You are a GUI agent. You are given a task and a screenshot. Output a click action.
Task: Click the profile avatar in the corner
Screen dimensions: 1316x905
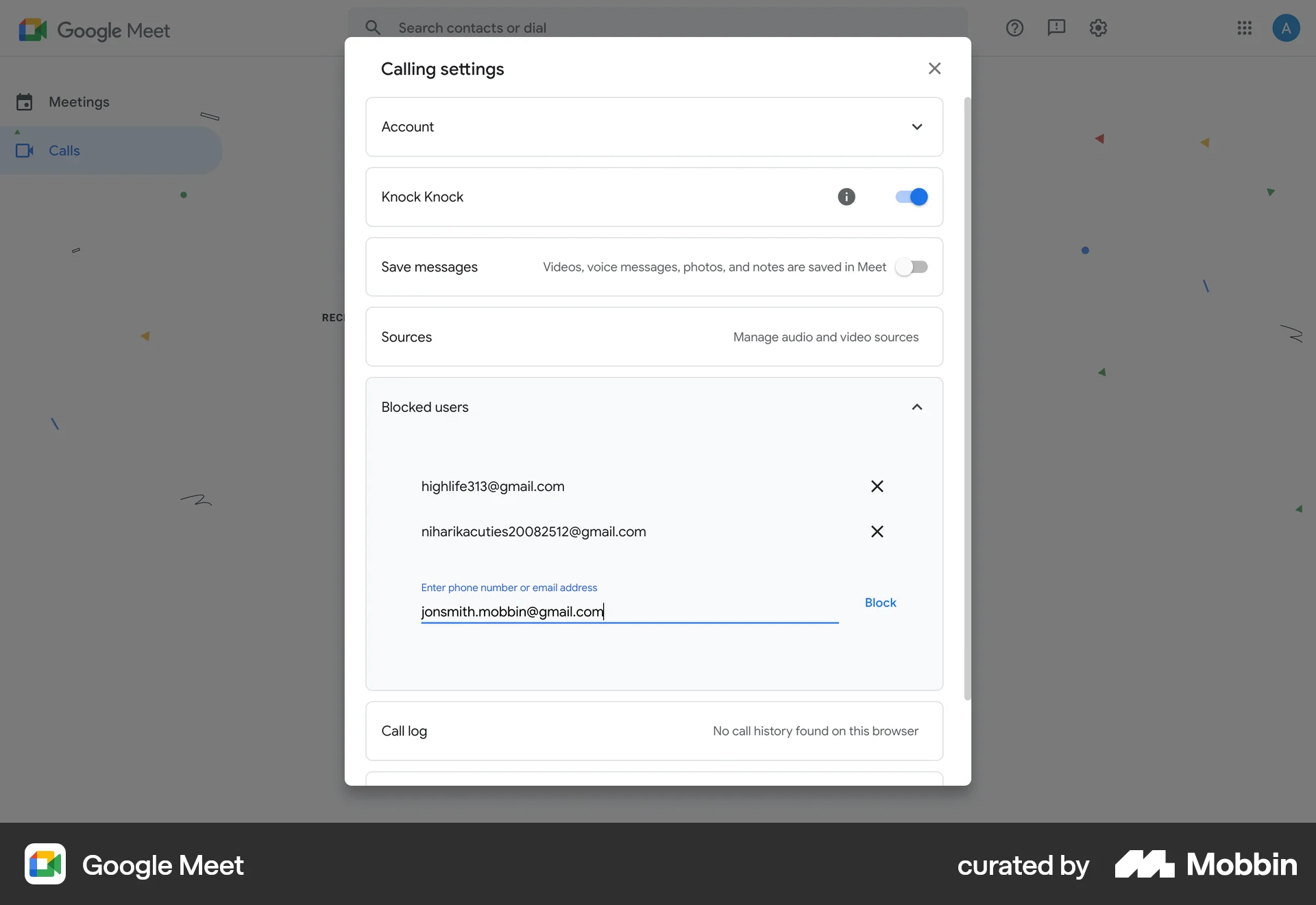[x=1287, y=27]
